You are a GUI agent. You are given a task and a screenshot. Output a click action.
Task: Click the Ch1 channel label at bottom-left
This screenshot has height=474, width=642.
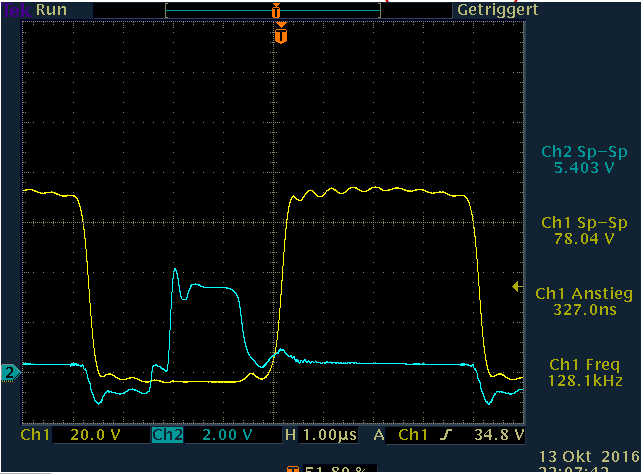pyautogui.click(x=35, y=436)
